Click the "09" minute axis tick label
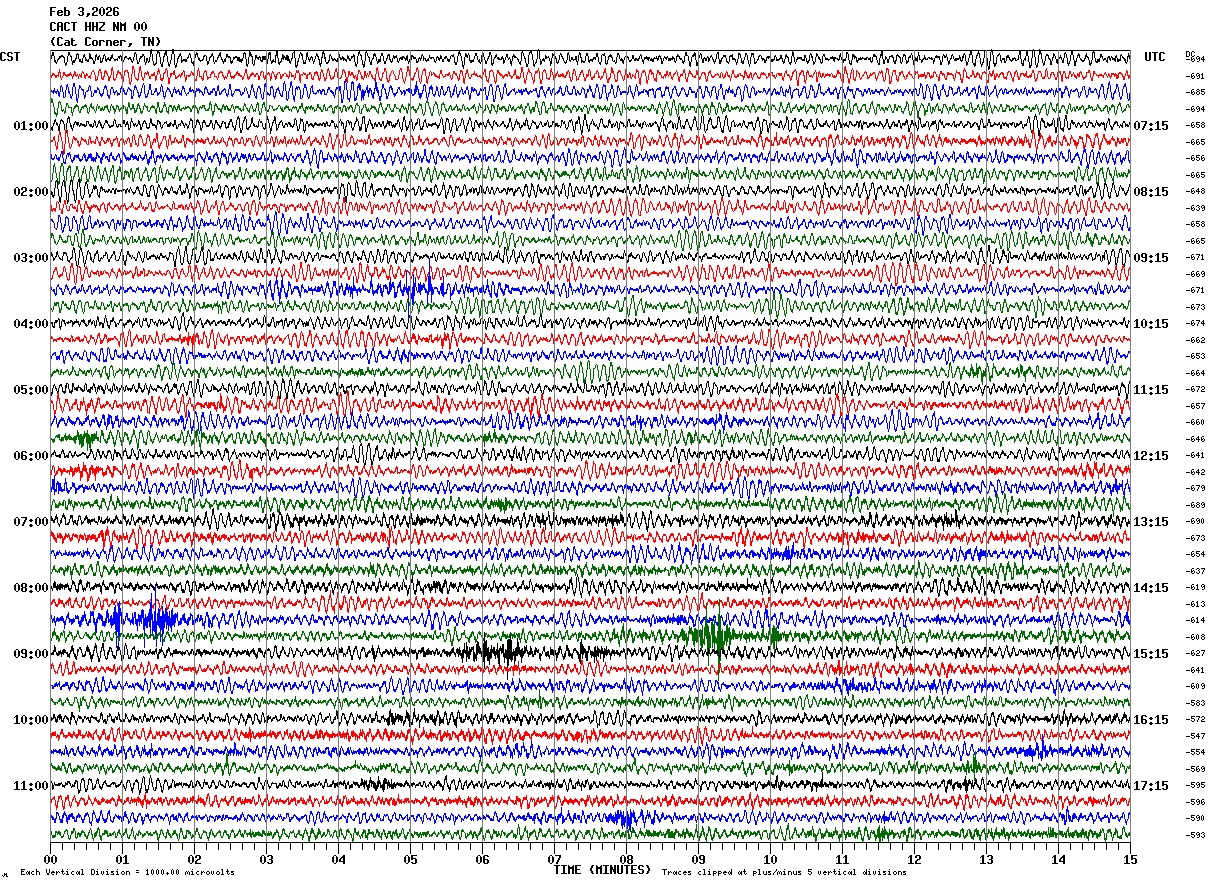 [x=698, y=859]
